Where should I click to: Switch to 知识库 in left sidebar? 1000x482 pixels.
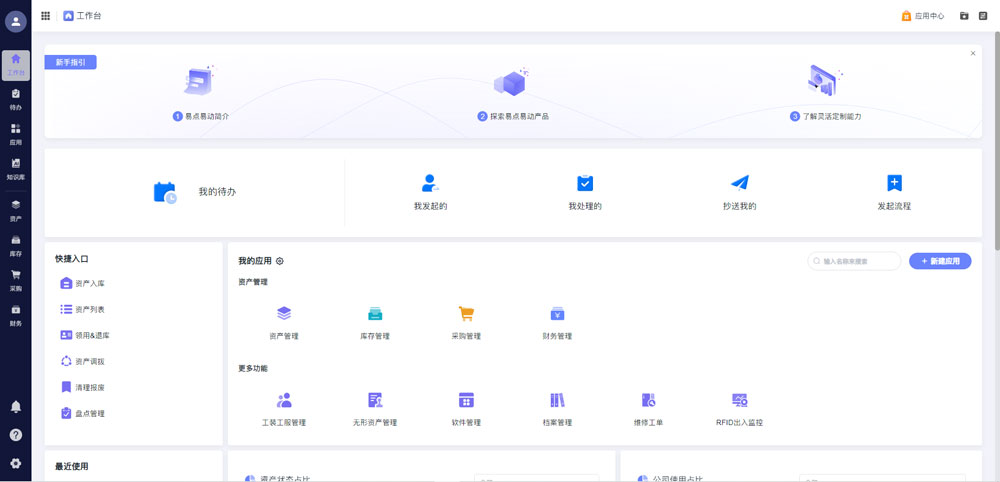point(16,168)
